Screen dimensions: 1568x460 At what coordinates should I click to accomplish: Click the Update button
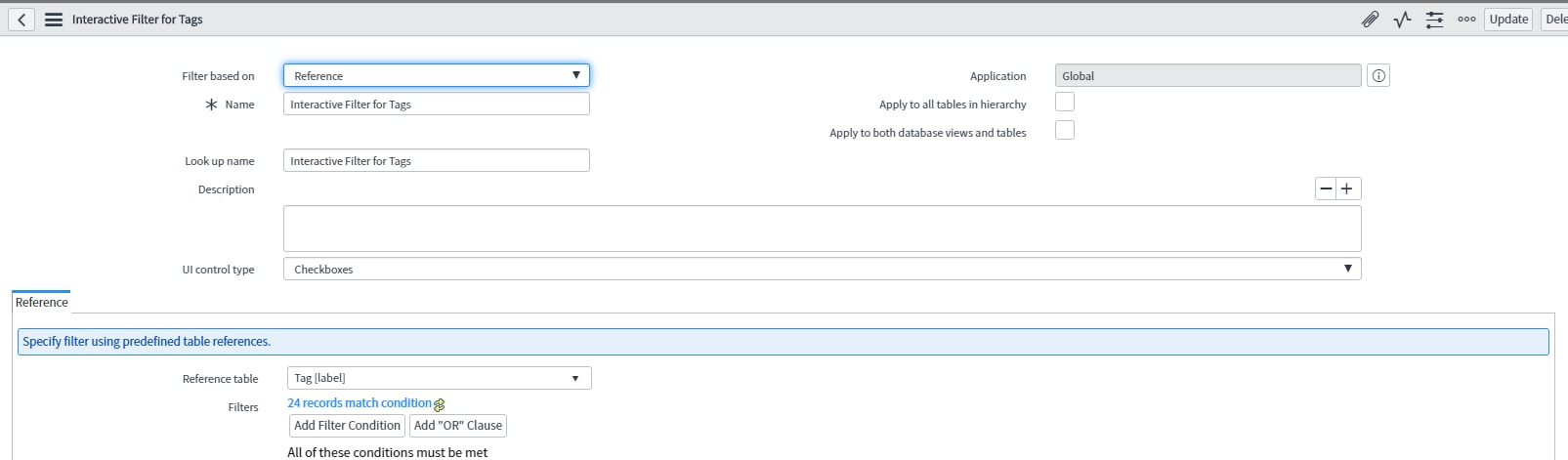(1507, 20)
